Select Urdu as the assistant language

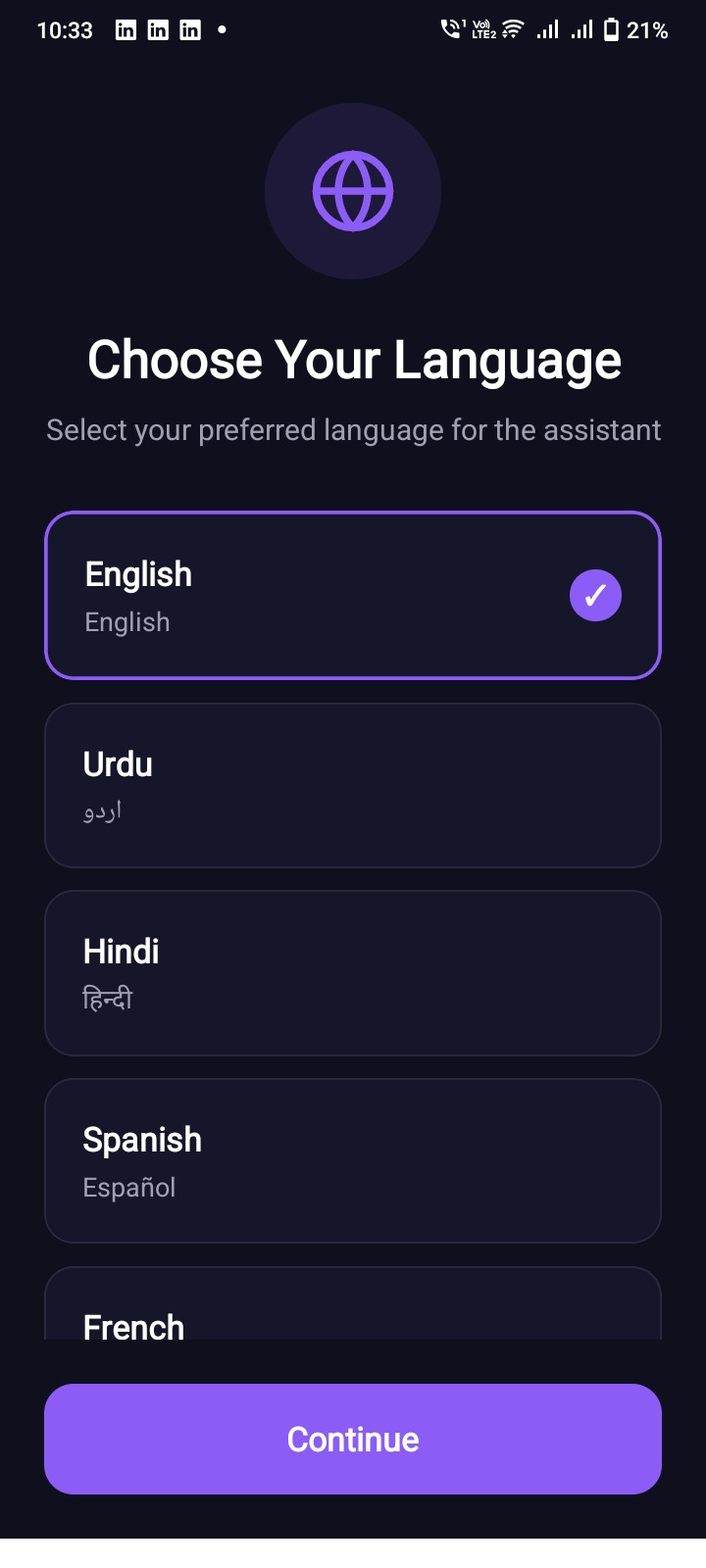click(x=353, y=785)
